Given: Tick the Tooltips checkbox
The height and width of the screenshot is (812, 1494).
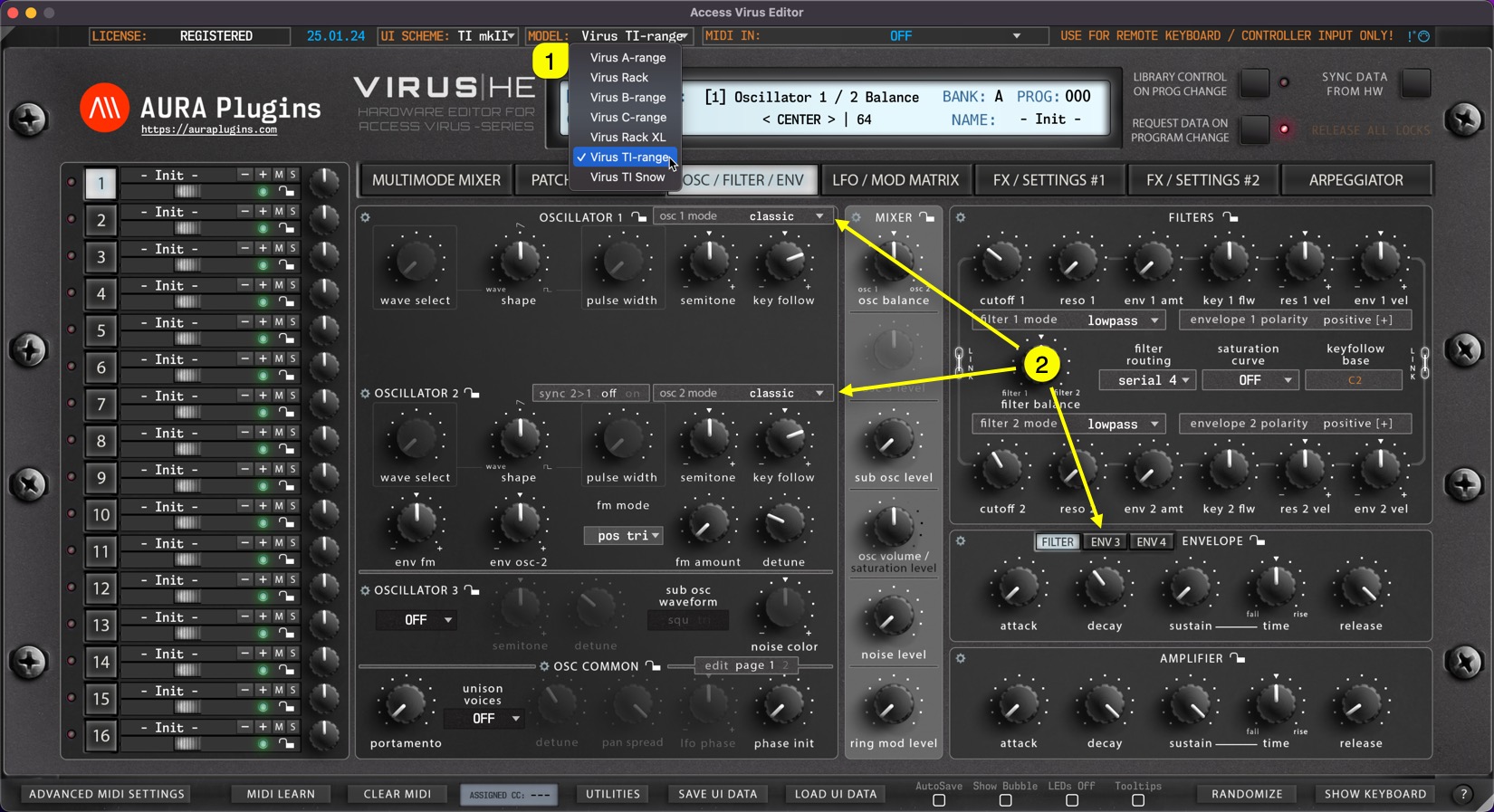Looking at the screenshot, I should click(1138, 800).
